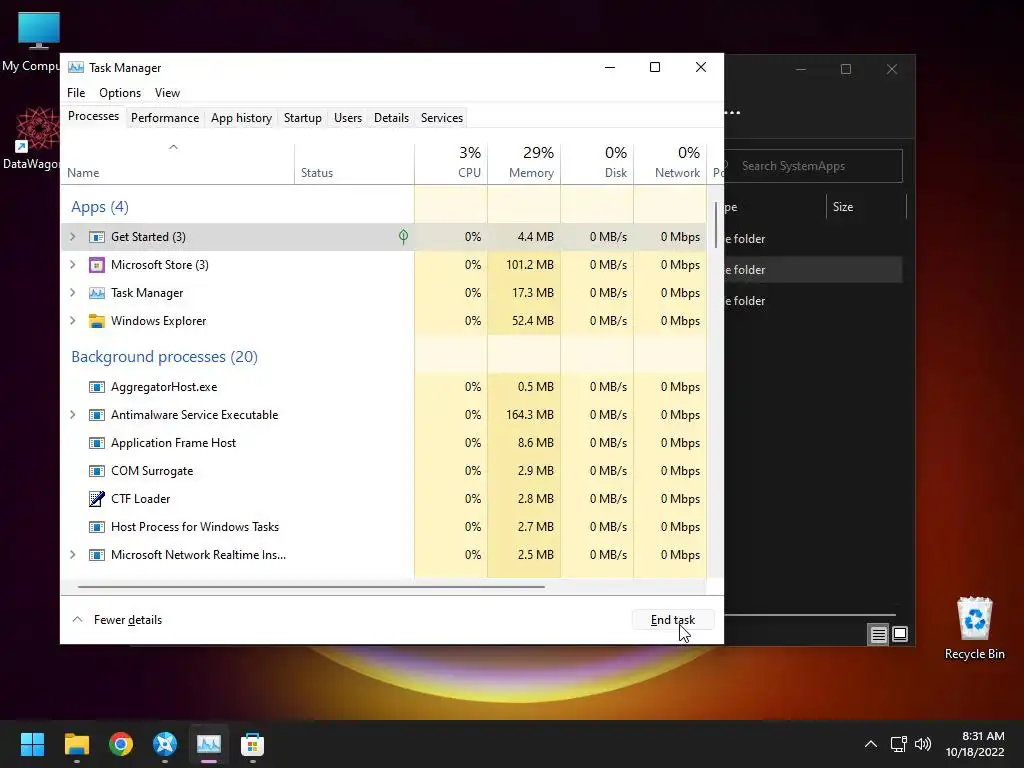
Task: Expand Antimalware Service Executable row
Action: coord(73,415)
